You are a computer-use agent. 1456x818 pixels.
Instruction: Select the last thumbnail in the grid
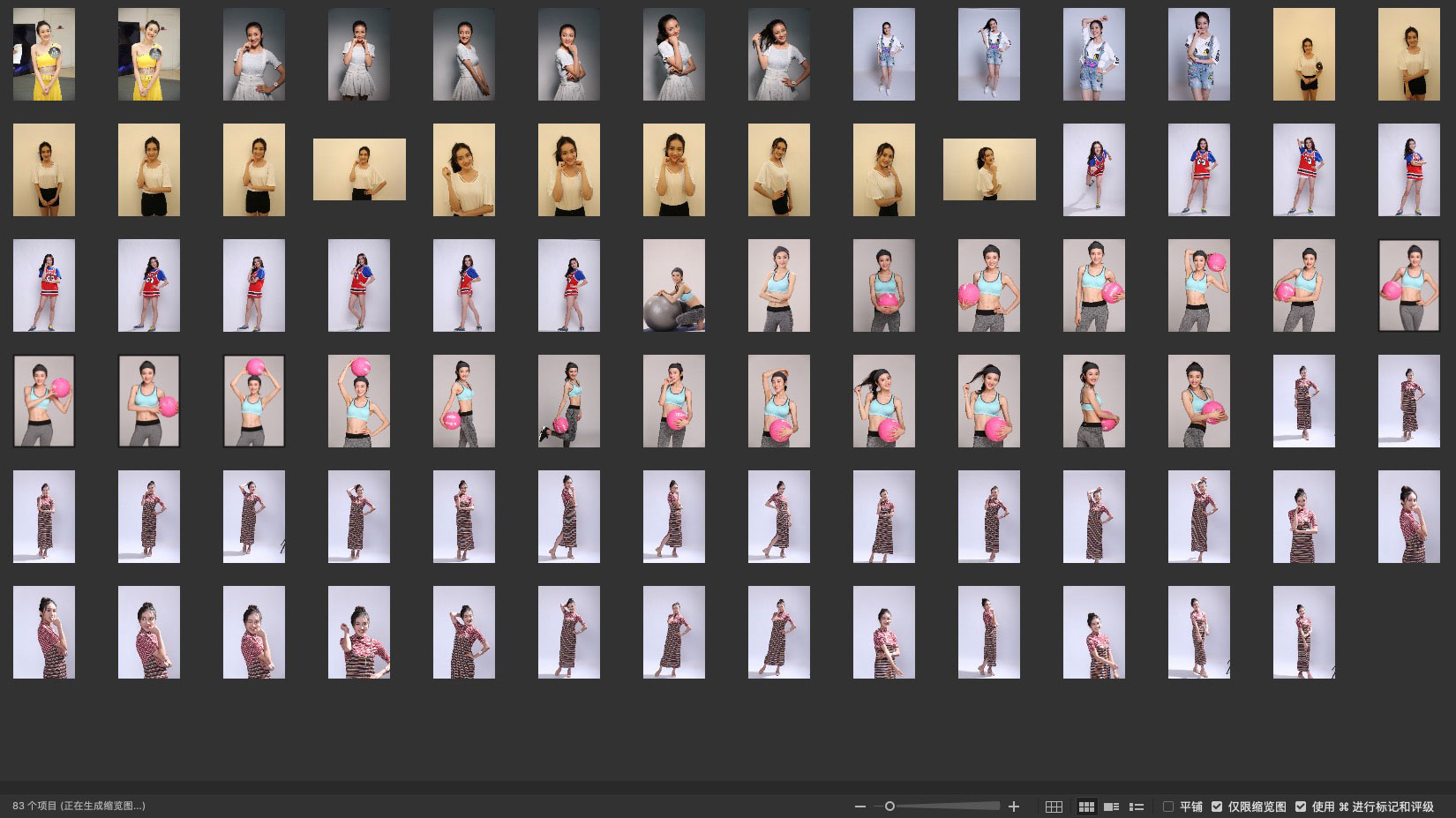(x=1304, y=633)
